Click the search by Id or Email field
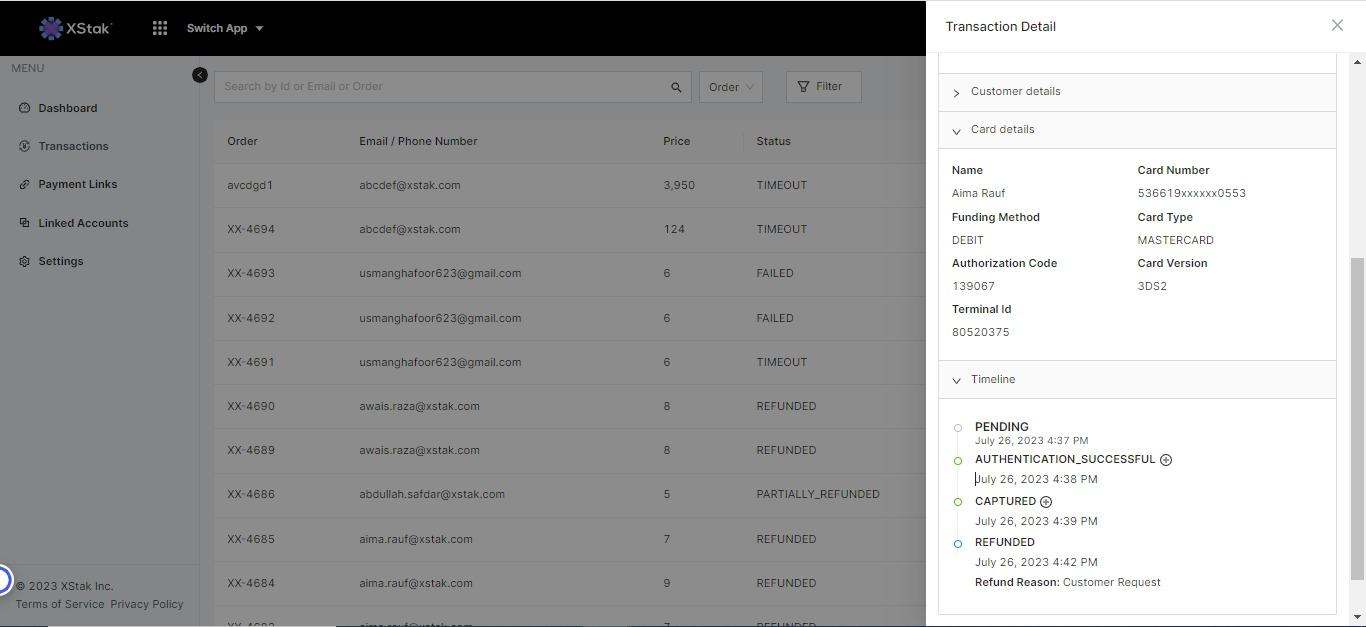Screen dimensions: 1366x627 (x=440, y=87)
